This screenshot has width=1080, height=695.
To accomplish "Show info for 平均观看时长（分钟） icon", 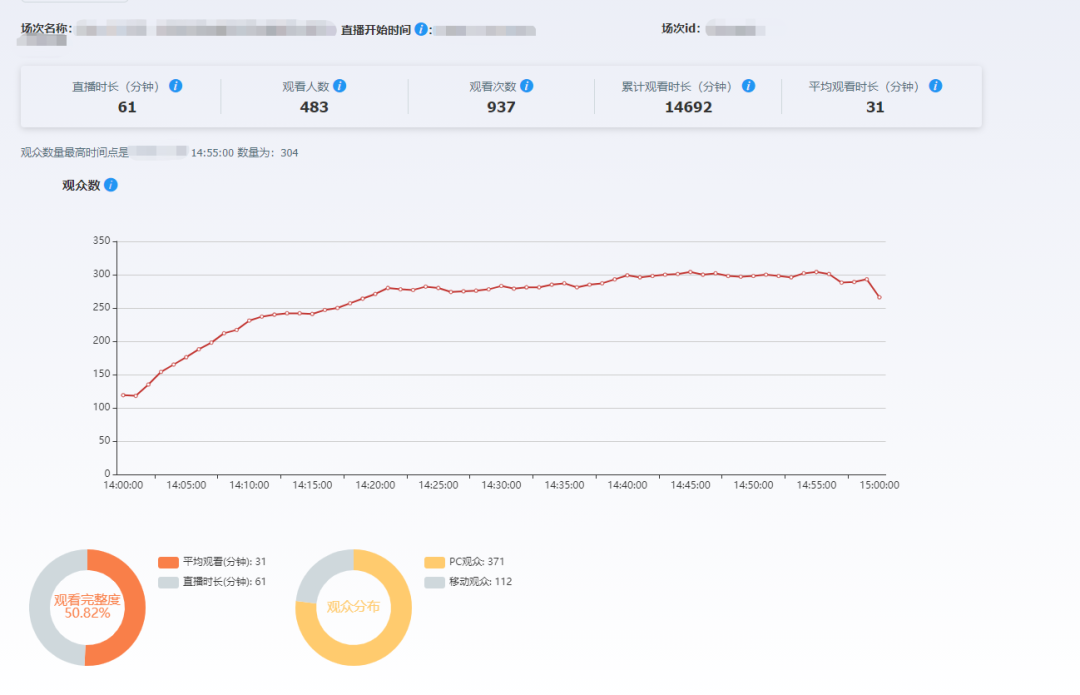I will [935, 86].
